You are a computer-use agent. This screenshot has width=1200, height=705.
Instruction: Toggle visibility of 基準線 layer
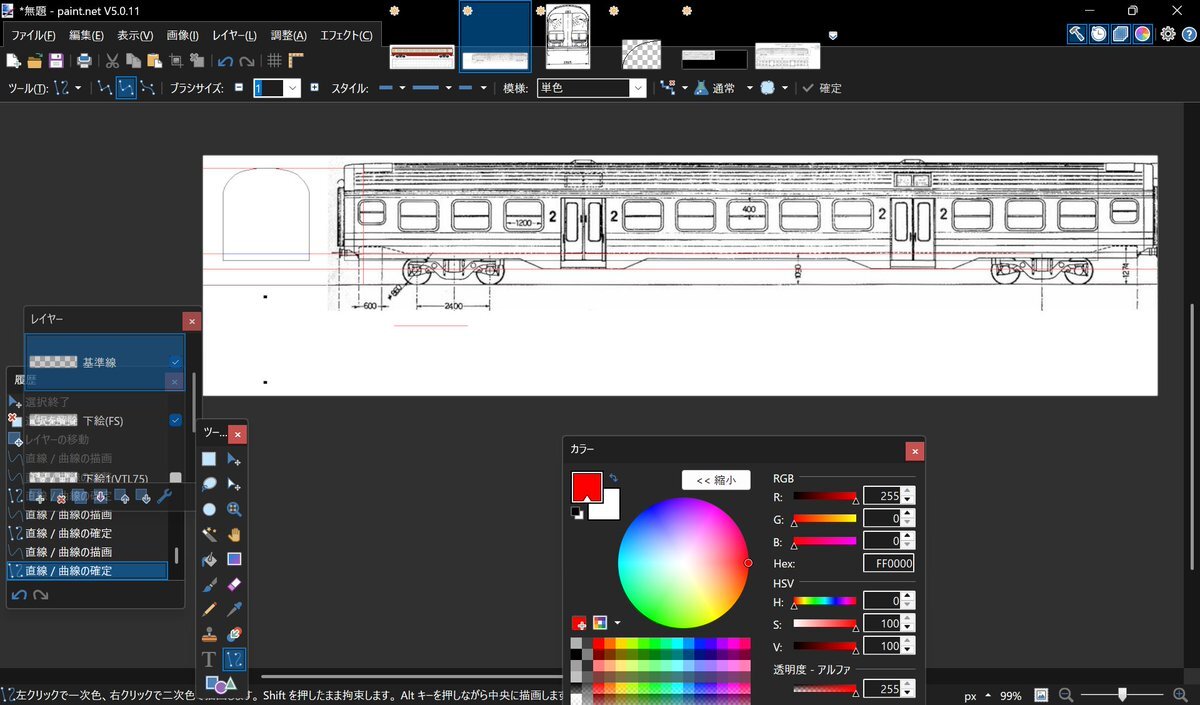pyautogui.click(x=175, y=362)
